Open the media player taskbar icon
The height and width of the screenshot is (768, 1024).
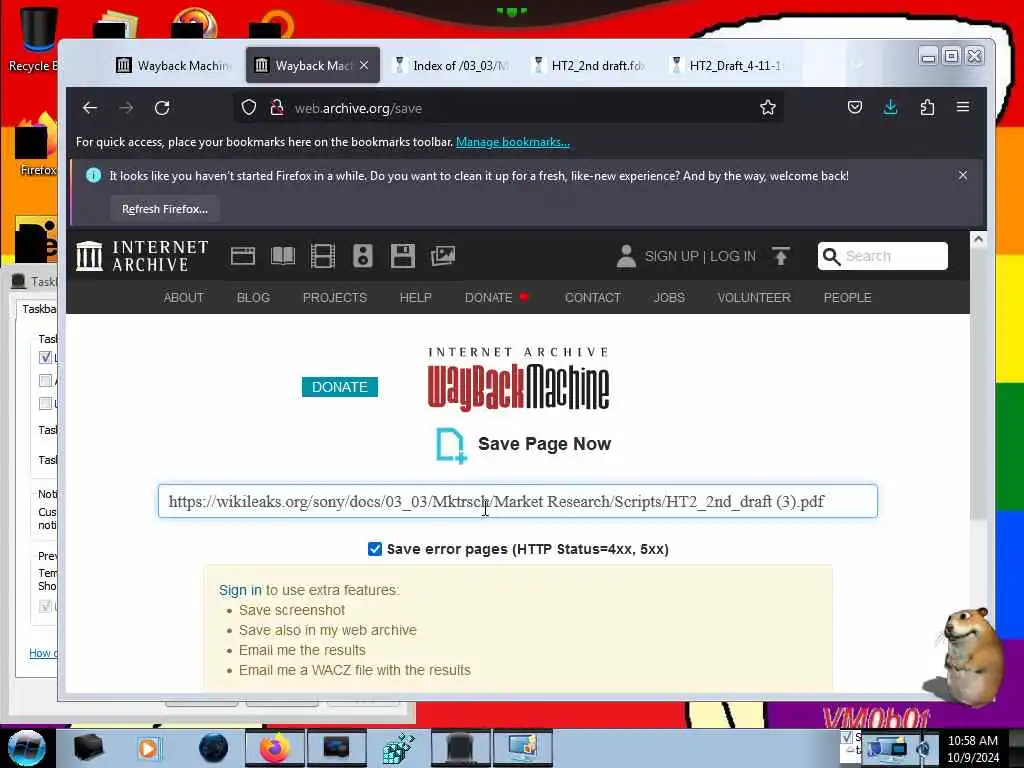(148, 748)
